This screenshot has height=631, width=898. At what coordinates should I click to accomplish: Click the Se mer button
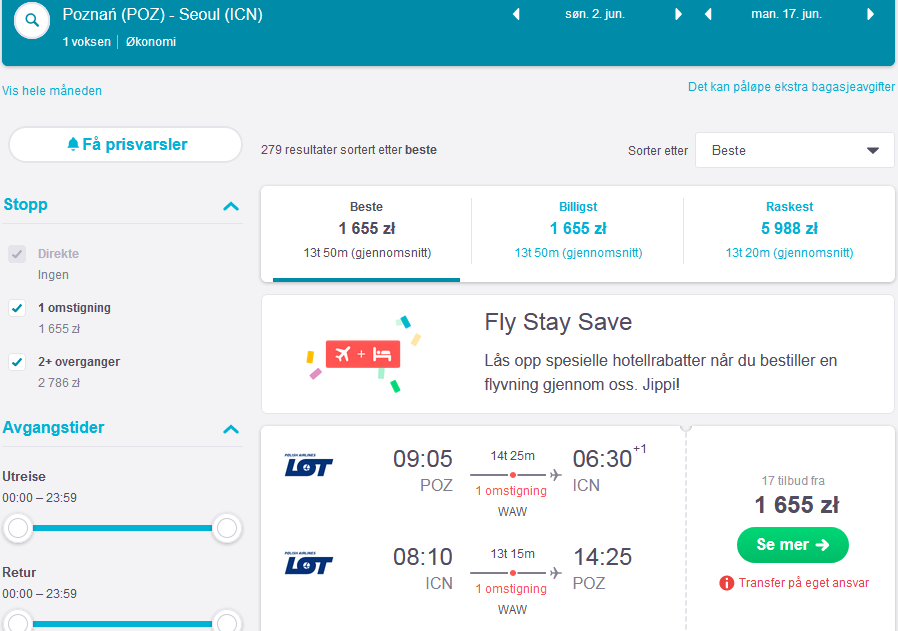click(793, 545)
